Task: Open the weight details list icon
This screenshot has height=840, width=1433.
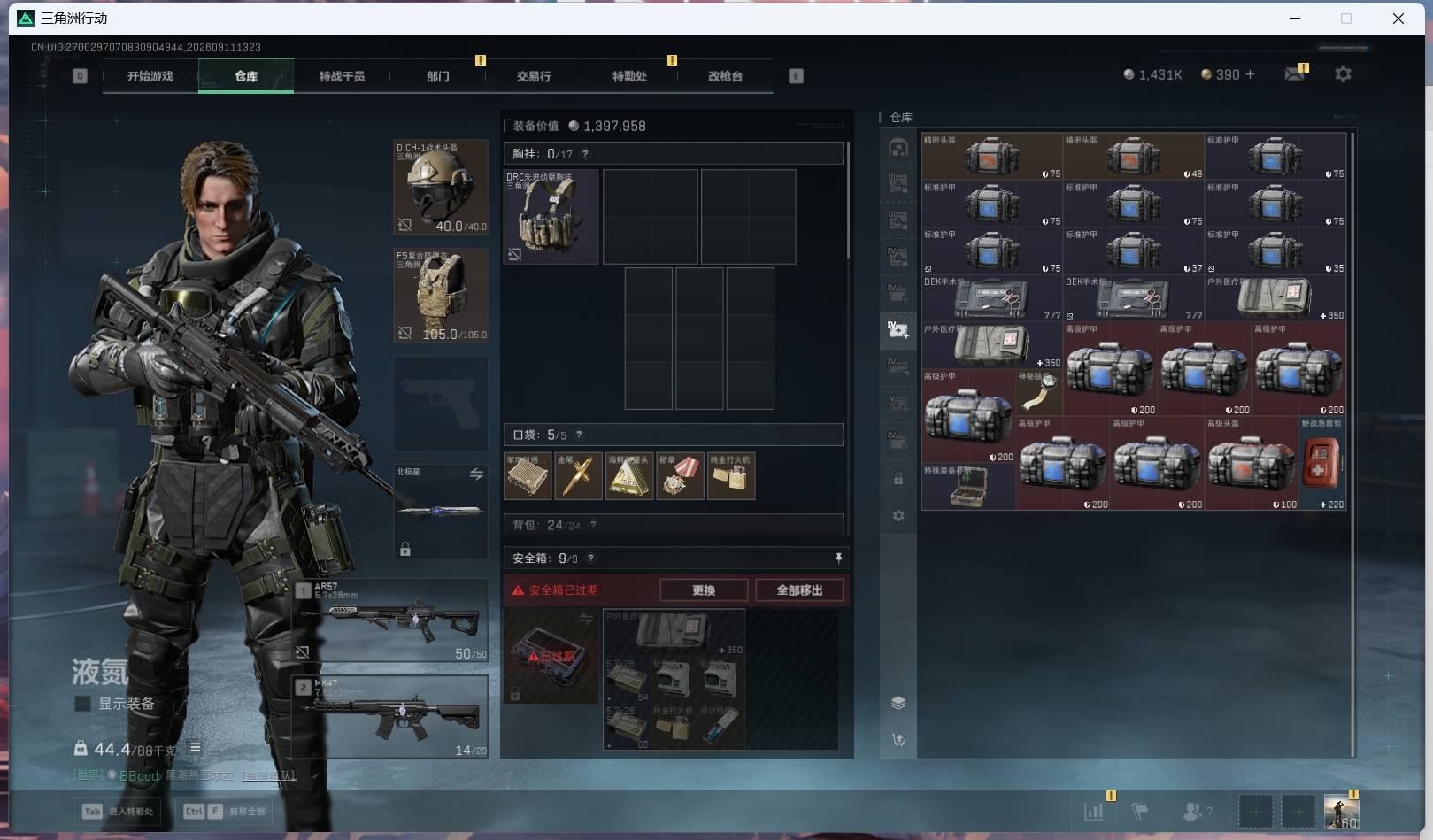Action: coord(194,748)
